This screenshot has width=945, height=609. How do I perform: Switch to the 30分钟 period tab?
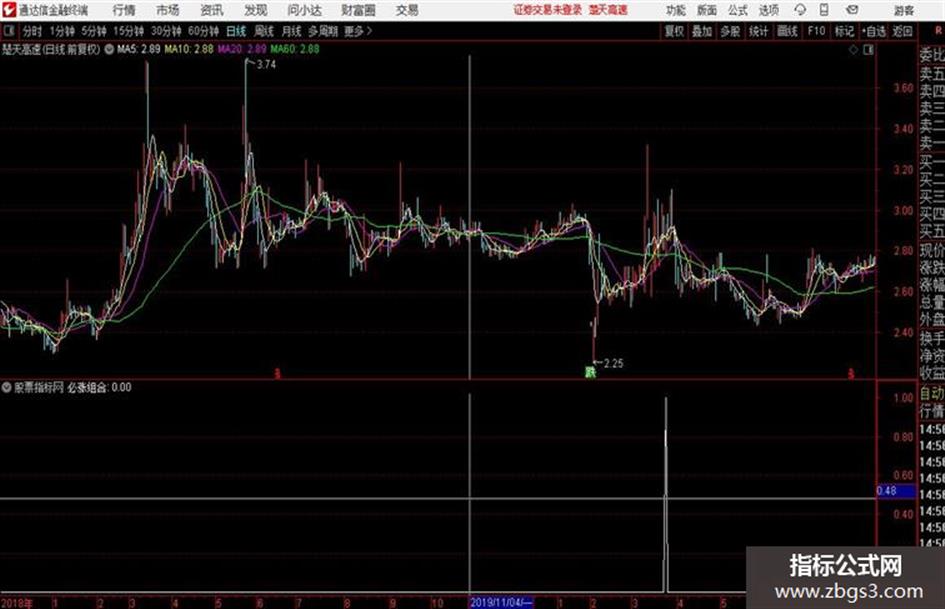point(166,31)
